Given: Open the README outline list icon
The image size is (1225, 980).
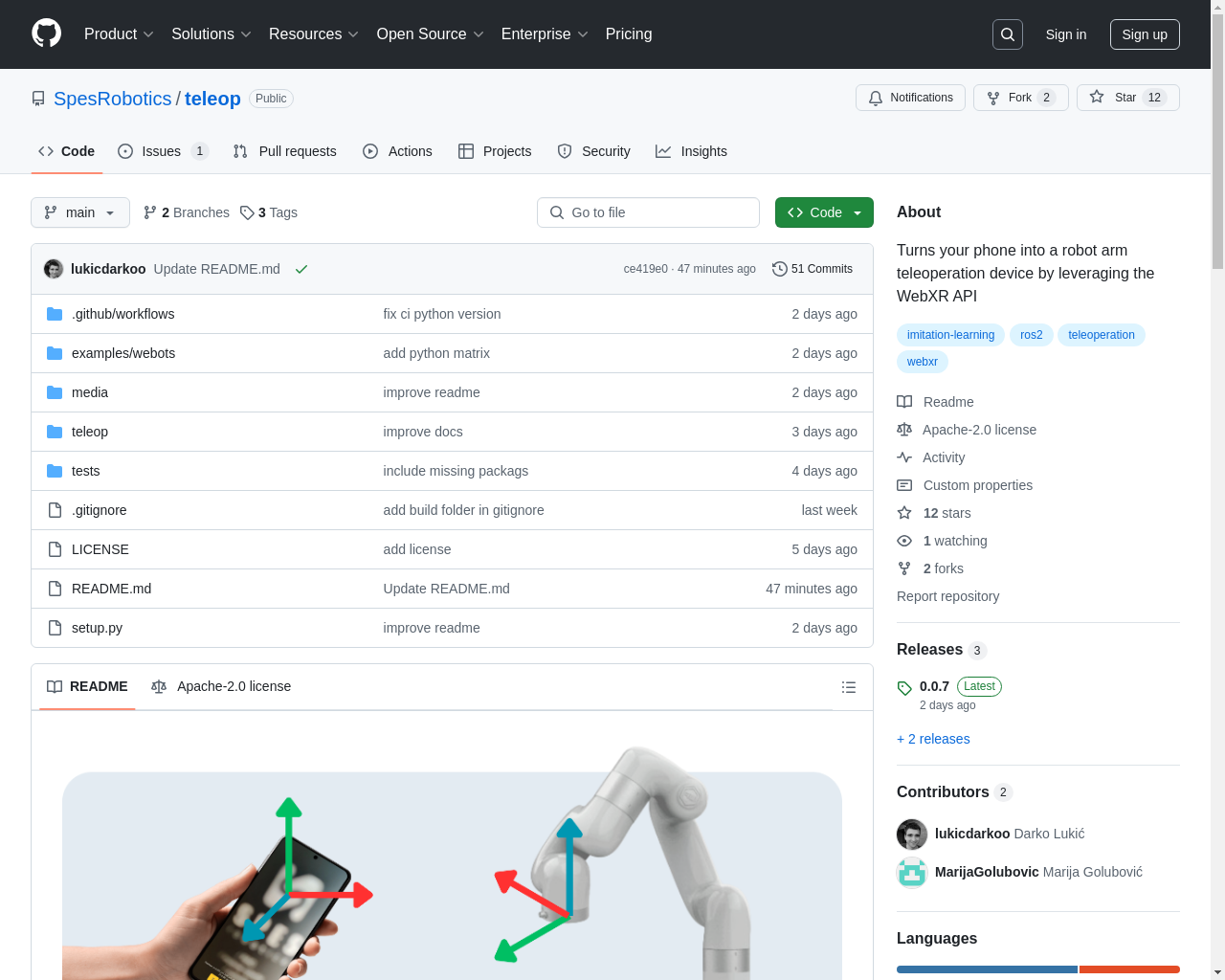Looking at the screenshot, I should coord(849,687).
